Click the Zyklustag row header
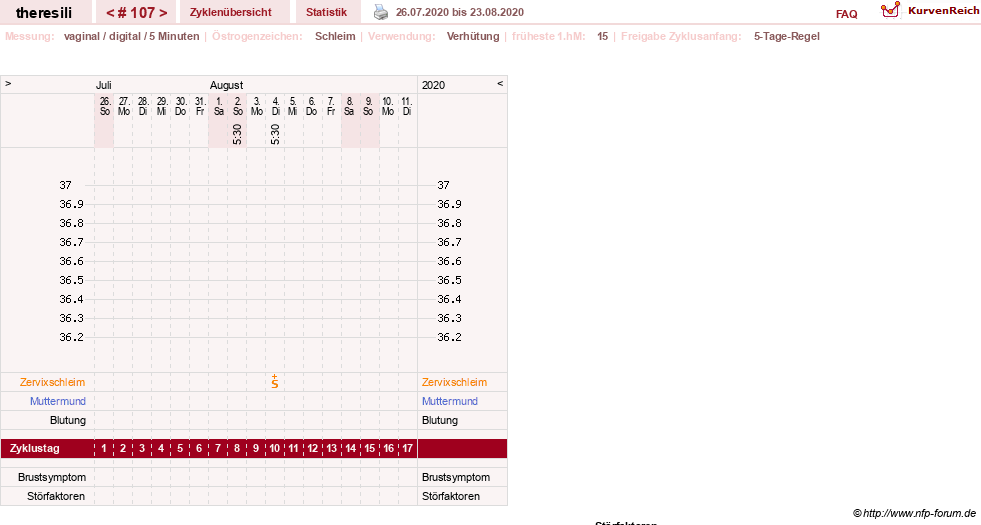The width and height of the screenshot is (981, 525). (34, 449)
